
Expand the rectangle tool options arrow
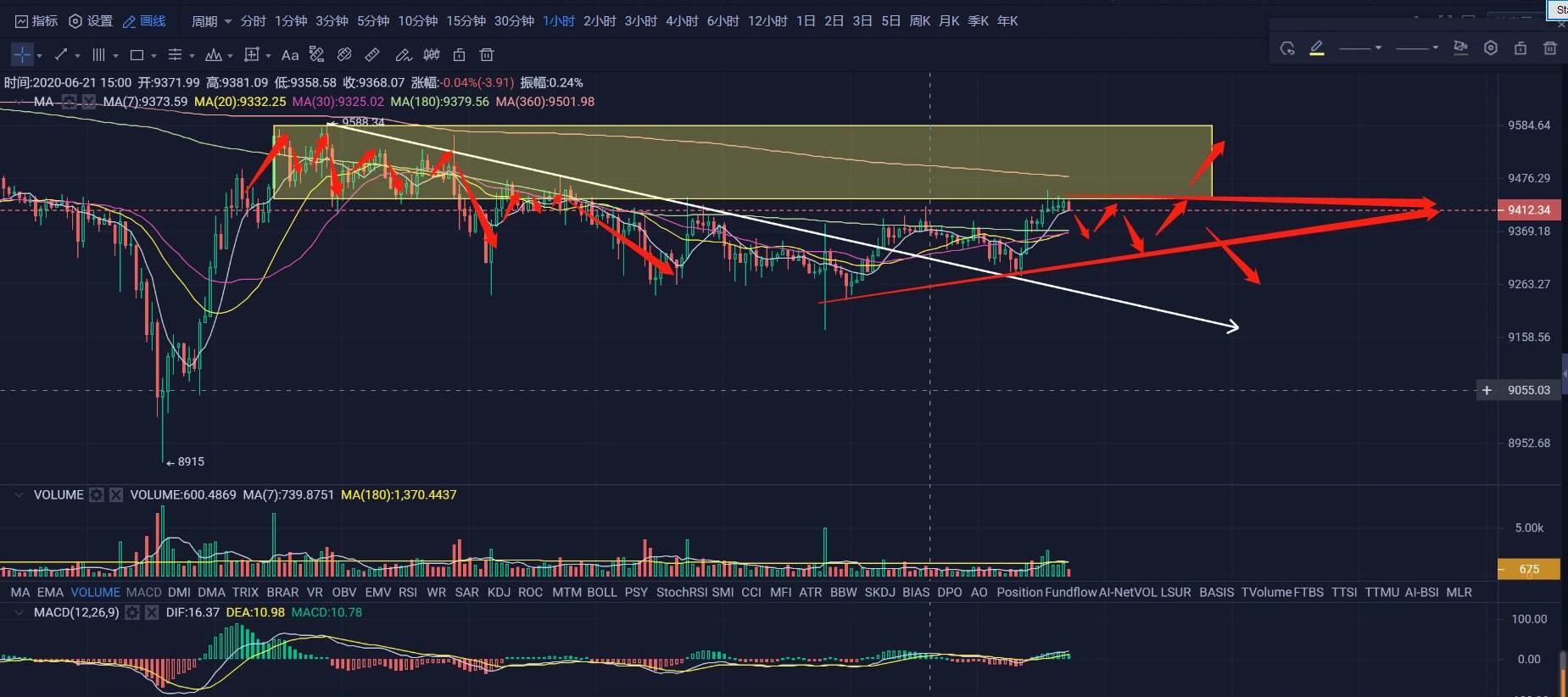tap(153, 56)
